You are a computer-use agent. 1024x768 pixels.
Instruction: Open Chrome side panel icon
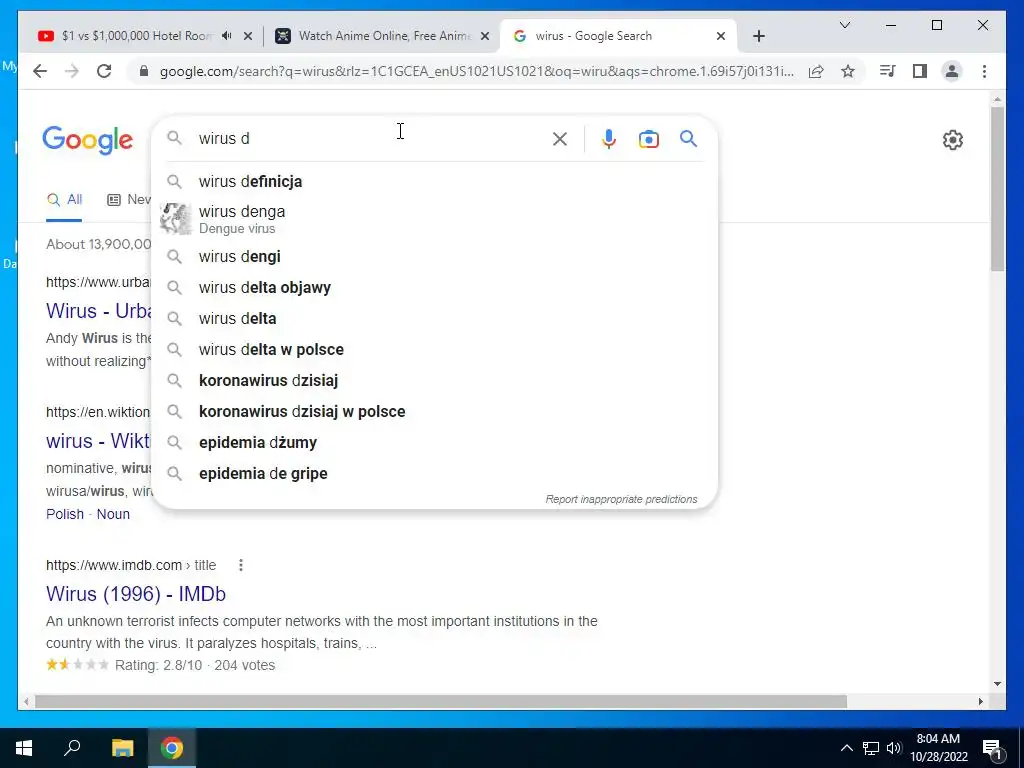pyautogui.click(x=920, y=71)
